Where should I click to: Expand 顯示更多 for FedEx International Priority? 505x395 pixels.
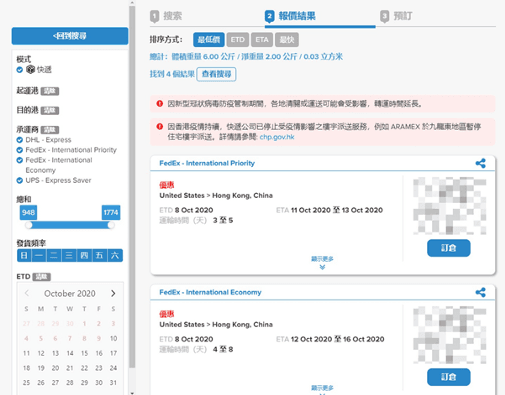pyautogui.click(x=322, y=262)
